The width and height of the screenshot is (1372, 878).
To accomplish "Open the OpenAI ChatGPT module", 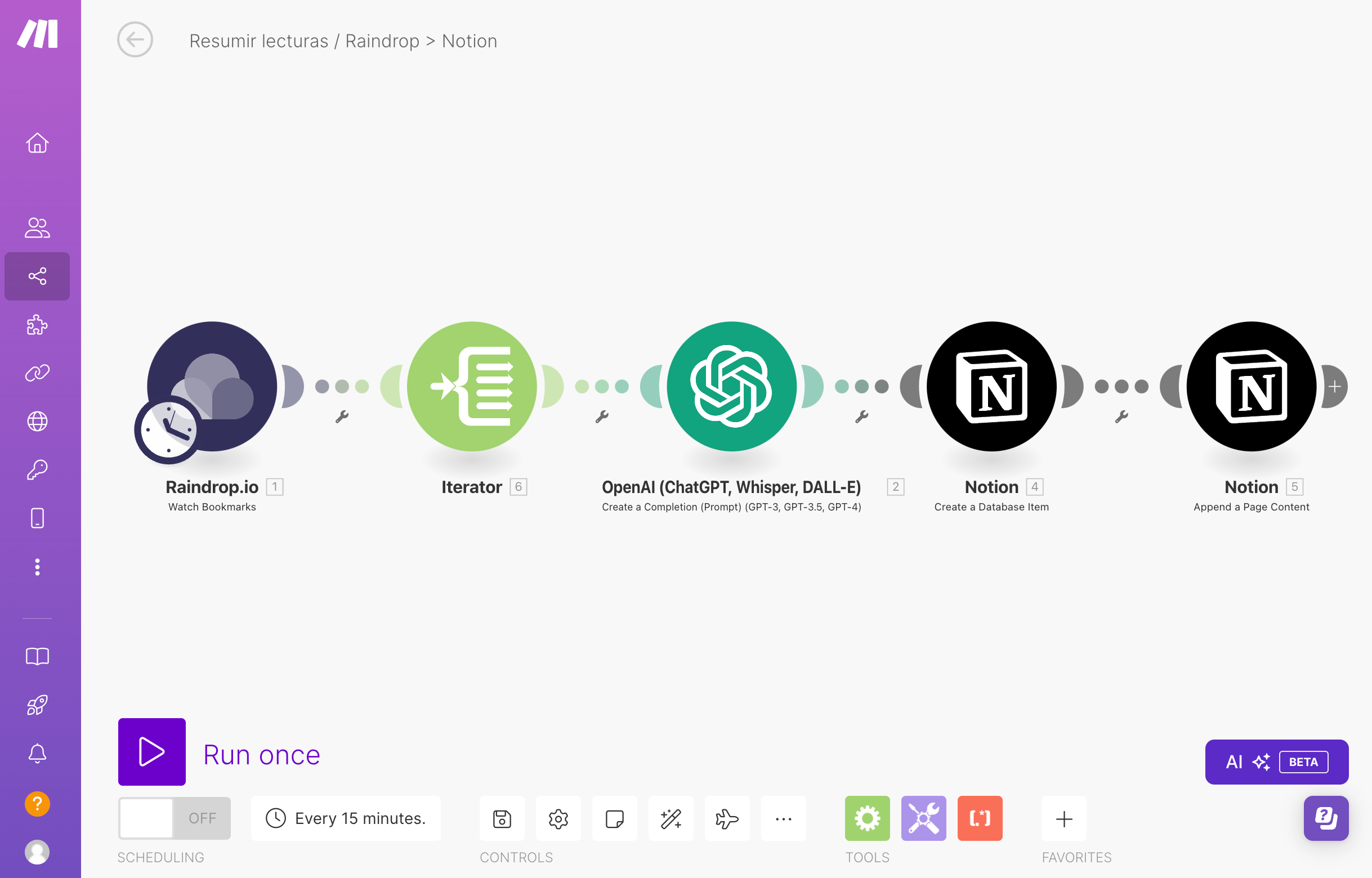I will click(x=731, y=387).
